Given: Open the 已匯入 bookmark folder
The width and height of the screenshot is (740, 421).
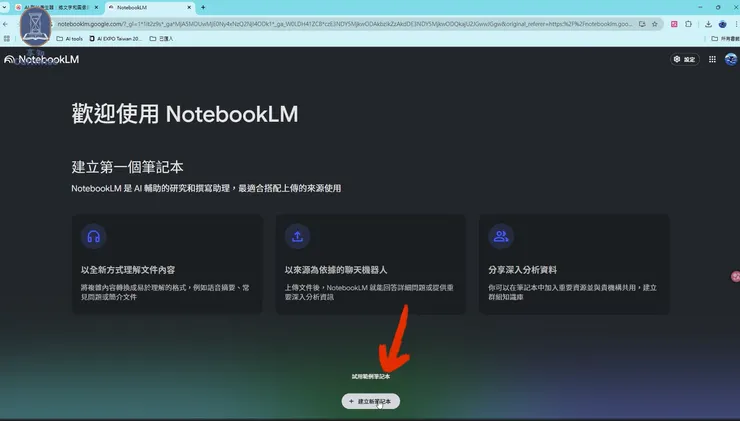Looking at the screenshot, I should click(x=161, y=39).
